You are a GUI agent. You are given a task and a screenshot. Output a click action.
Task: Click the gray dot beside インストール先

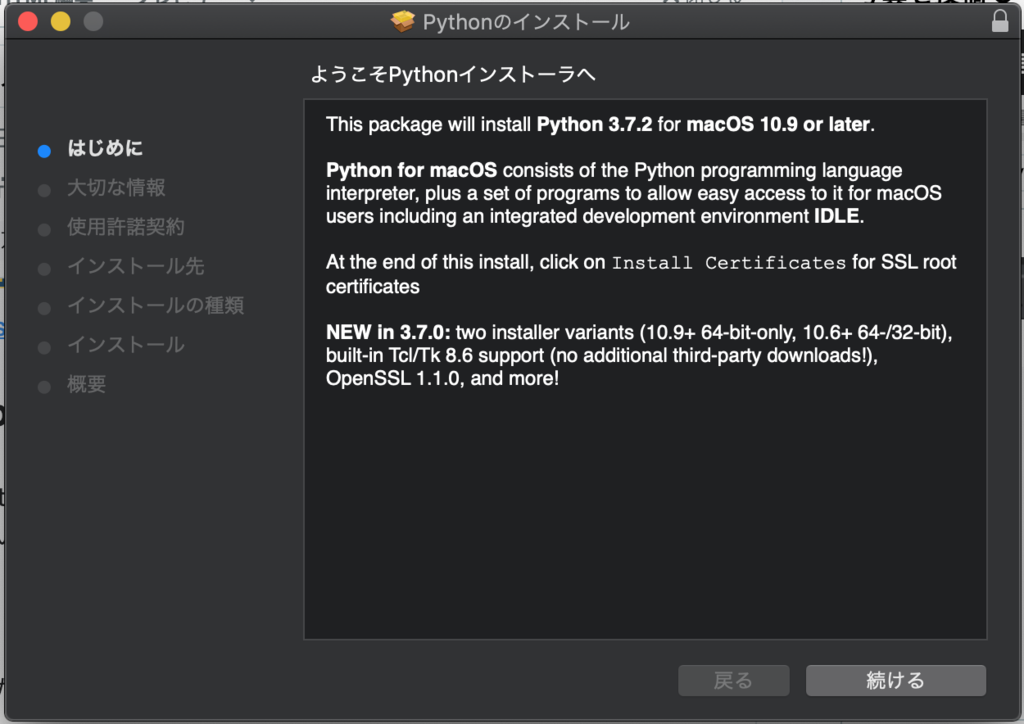pyautogui.click(x=43, y=267)
